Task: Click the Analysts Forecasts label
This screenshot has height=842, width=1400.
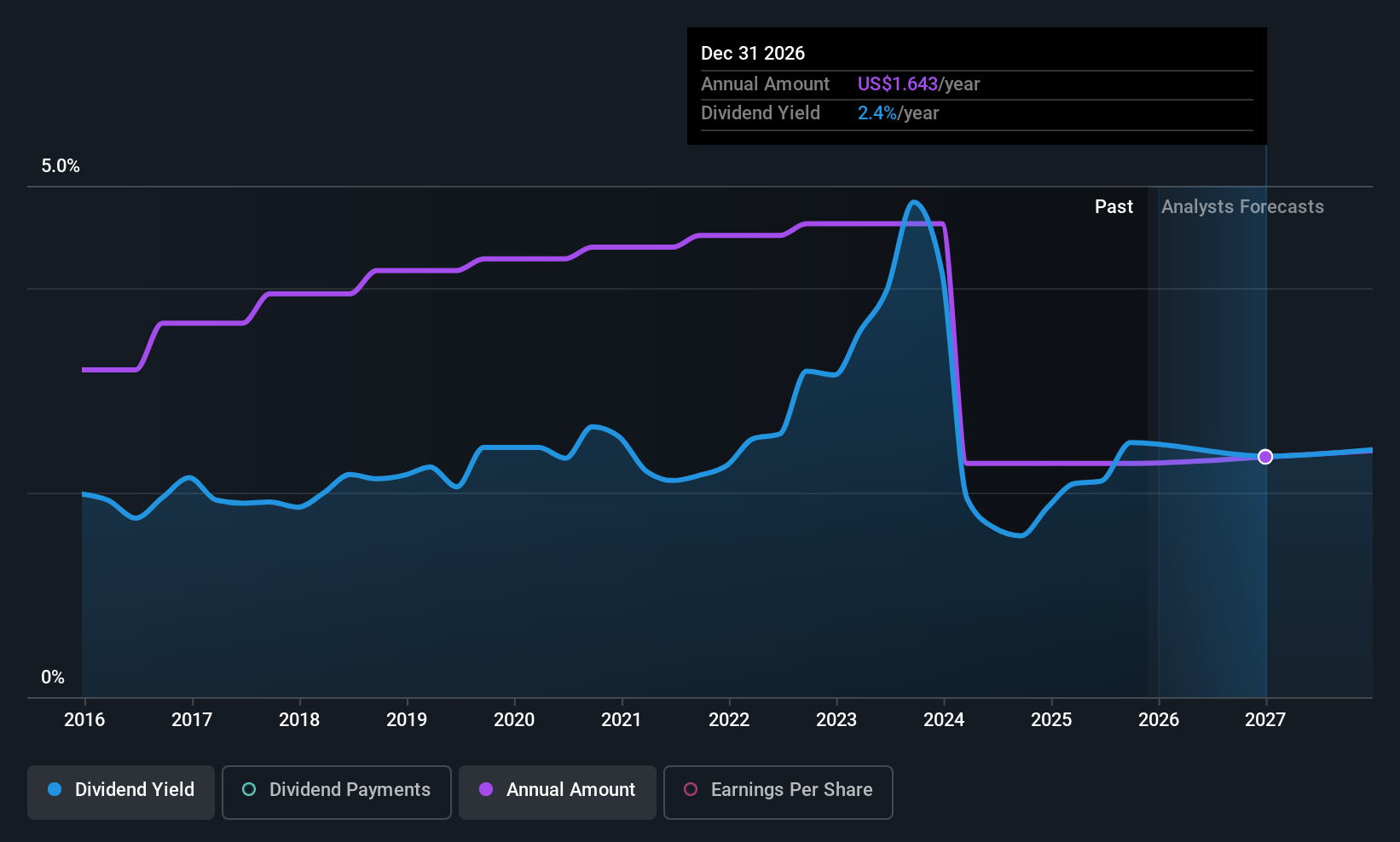Action: (x=1242, y=207)
